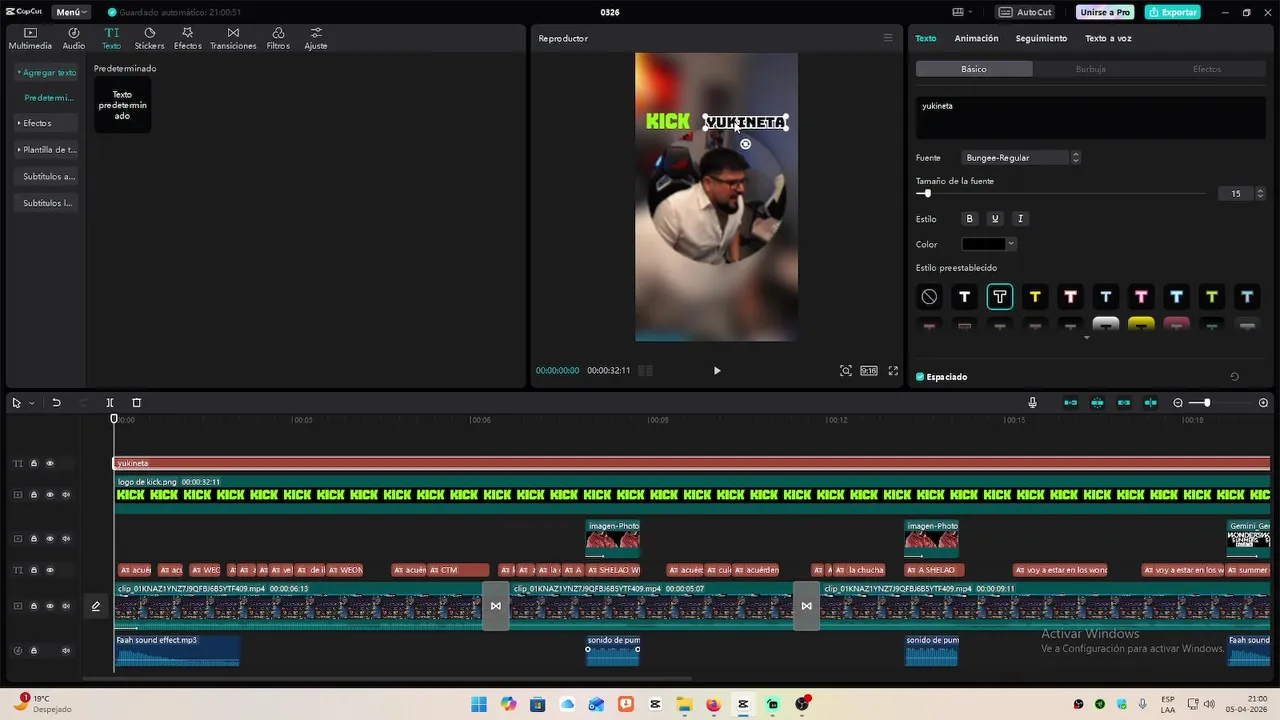Open the layout dropdown in title bar

pyautogui.click(x=962, y=12)
